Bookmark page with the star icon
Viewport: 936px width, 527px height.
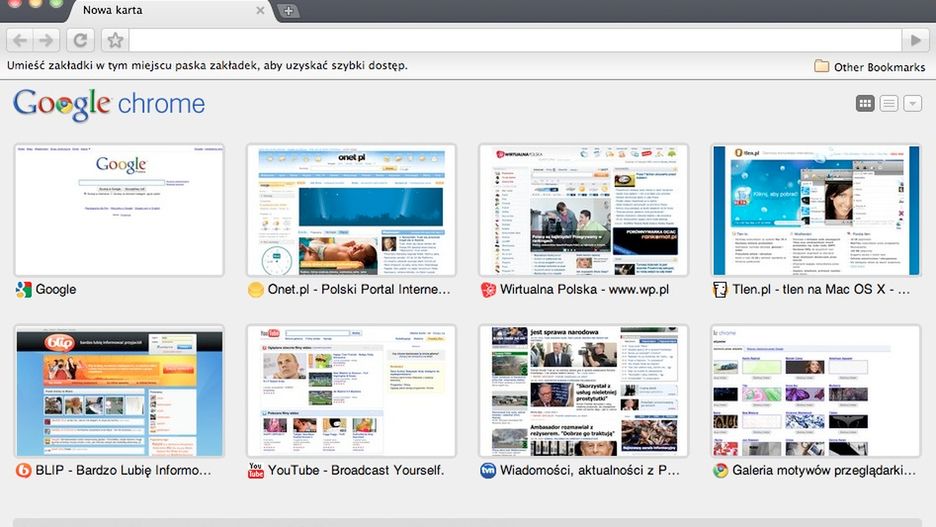(x=115, y=41)
